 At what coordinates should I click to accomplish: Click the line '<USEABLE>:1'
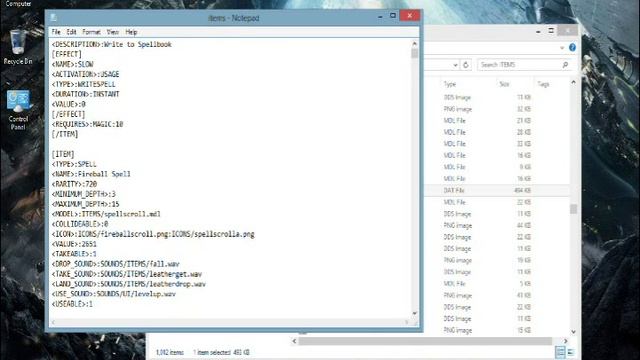(x=72, y=304)
